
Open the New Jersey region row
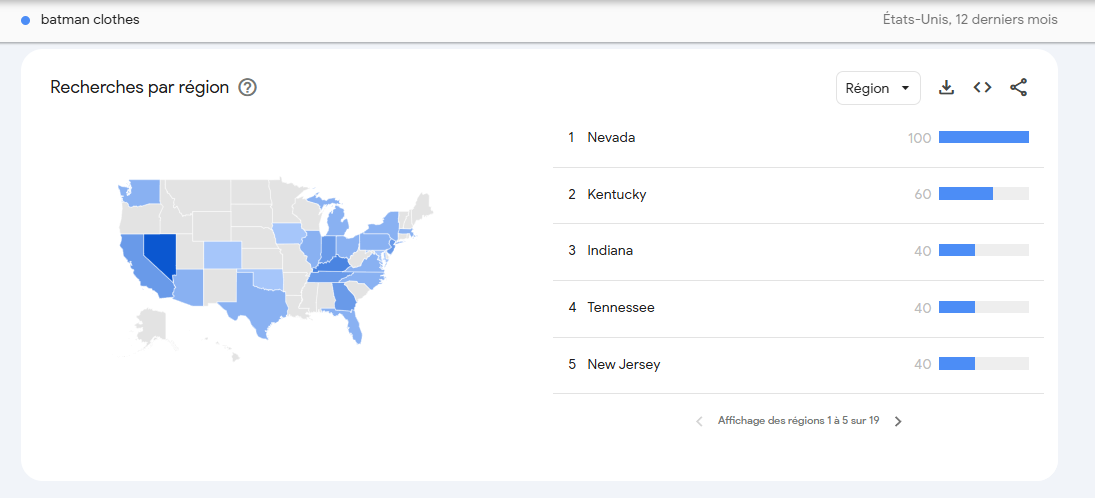[x=623, y=364]
